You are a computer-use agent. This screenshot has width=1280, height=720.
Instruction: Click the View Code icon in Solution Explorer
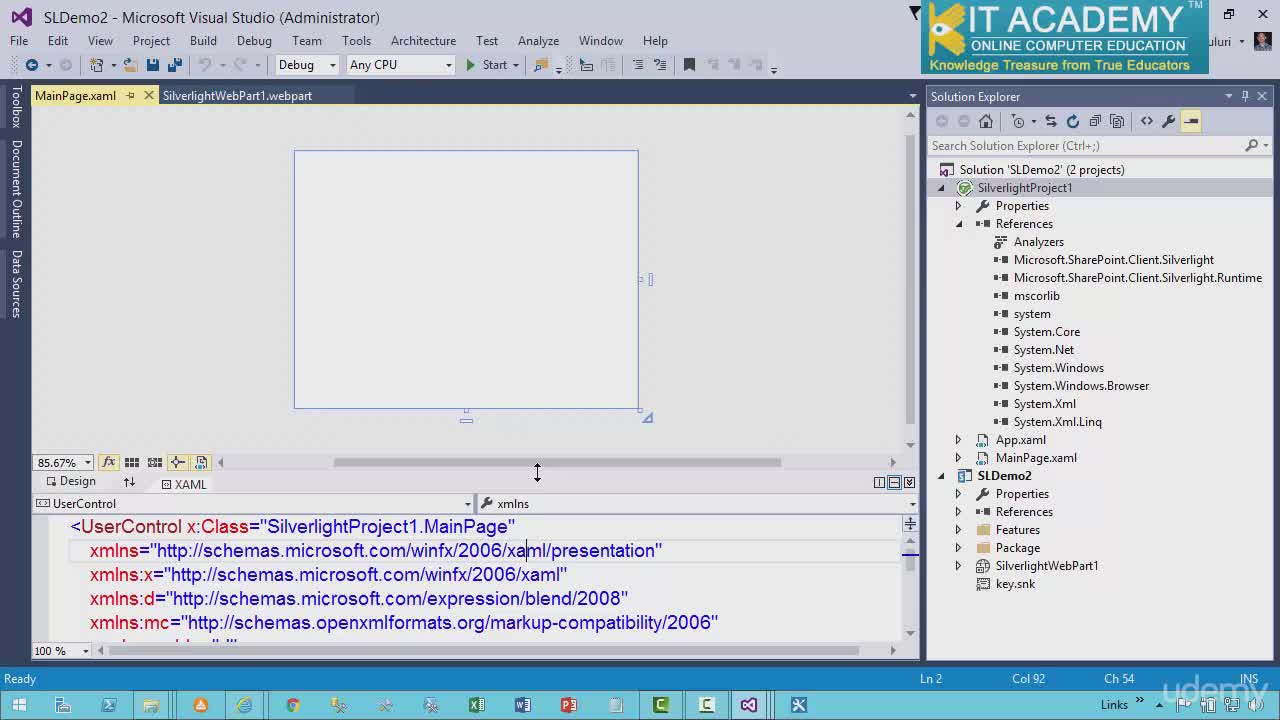[x=1146, y=121]
